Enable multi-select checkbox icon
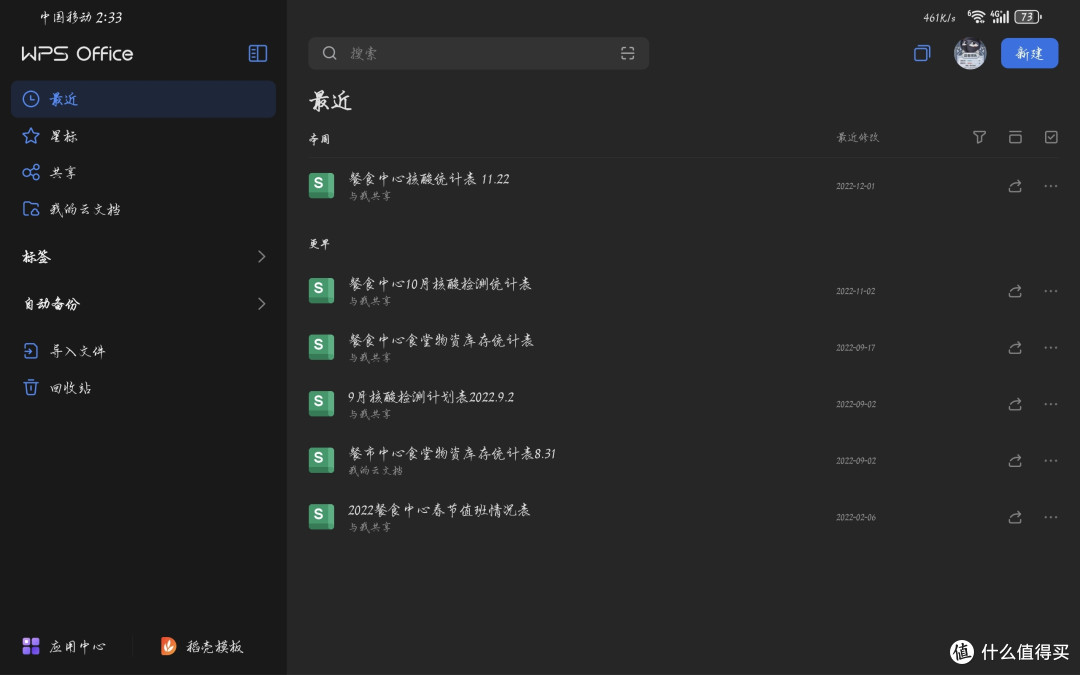 tap(1050, 137)
